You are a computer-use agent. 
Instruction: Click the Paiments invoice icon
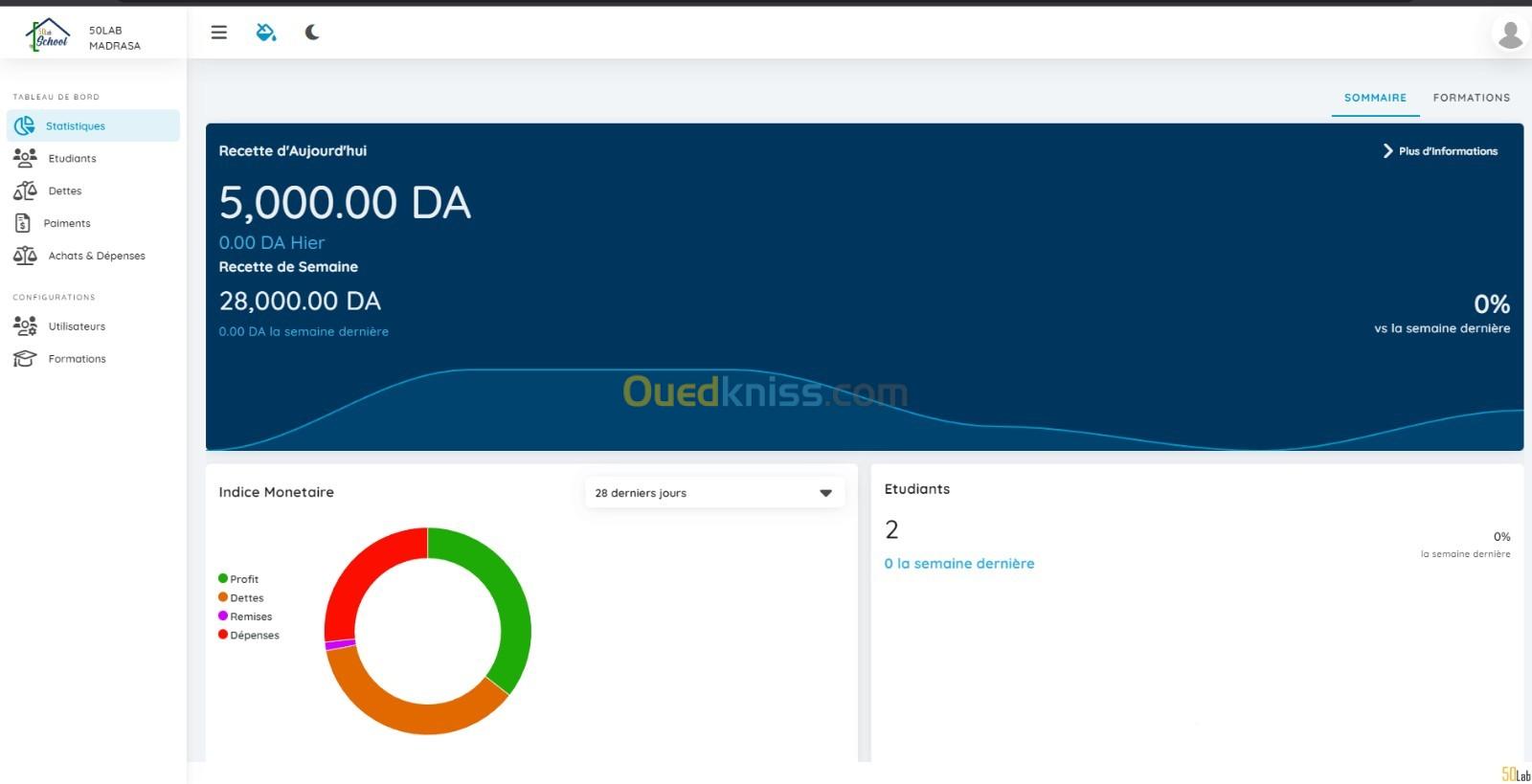click(x=23, y=223)
